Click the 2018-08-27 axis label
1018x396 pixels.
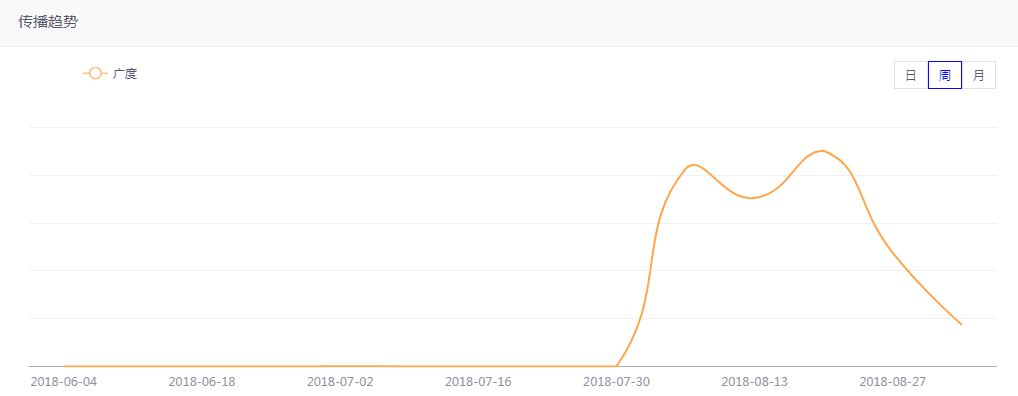[x=893, y=381]
